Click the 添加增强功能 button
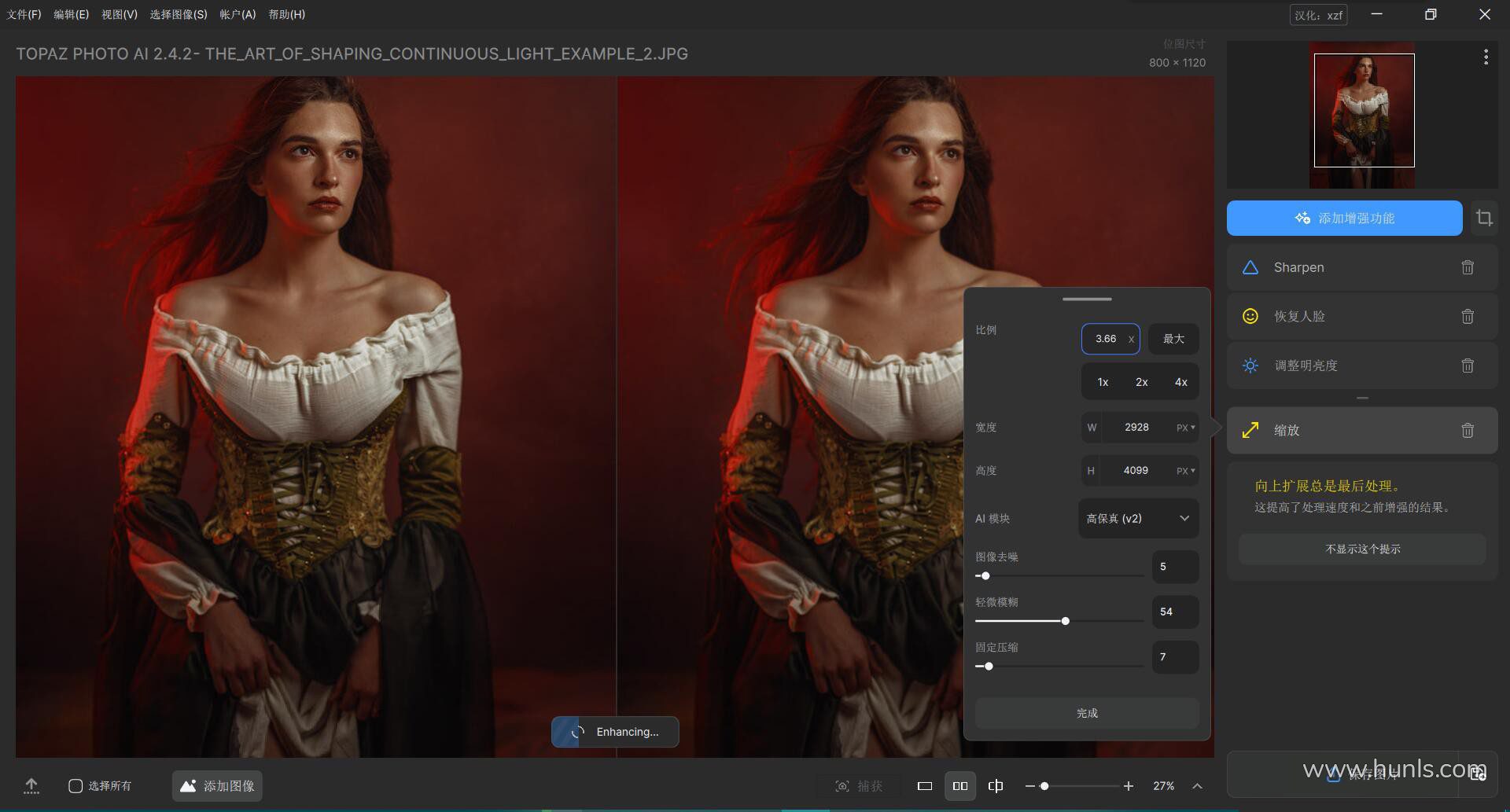Image resolution: width=1510 pixels, height=812 pixels. tap(1344, 219)
